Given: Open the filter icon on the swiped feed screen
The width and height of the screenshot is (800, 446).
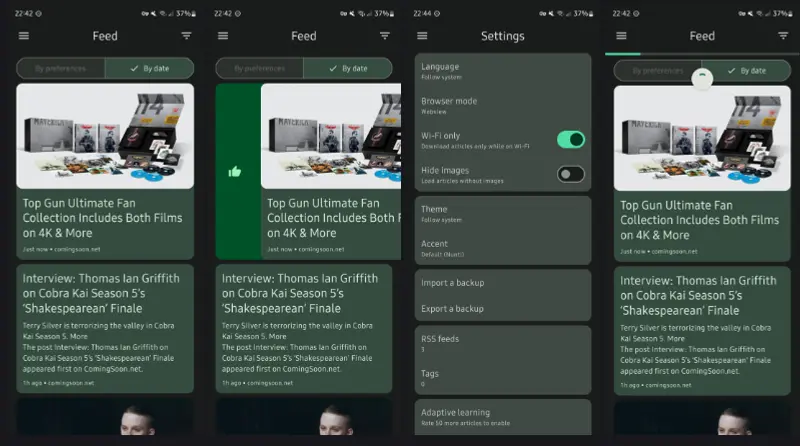Looking at the screenshot, I should click(x=385, y=36).
